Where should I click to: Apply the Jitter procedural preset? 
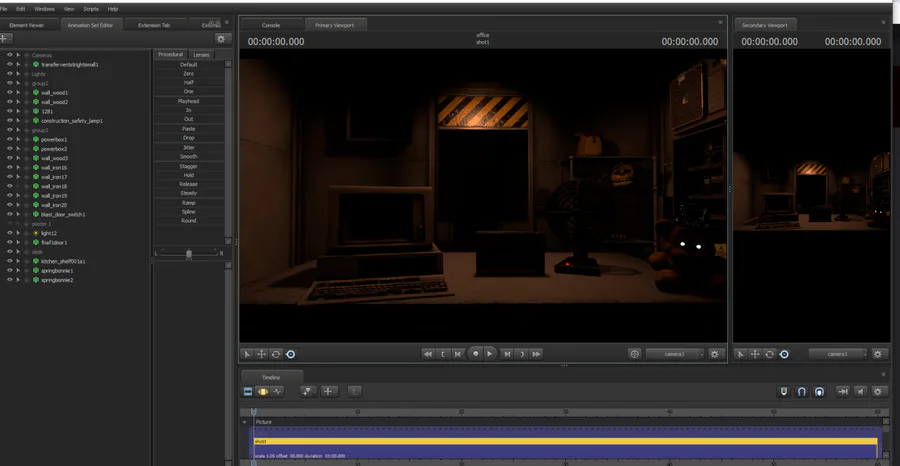(x=189, y=147)
